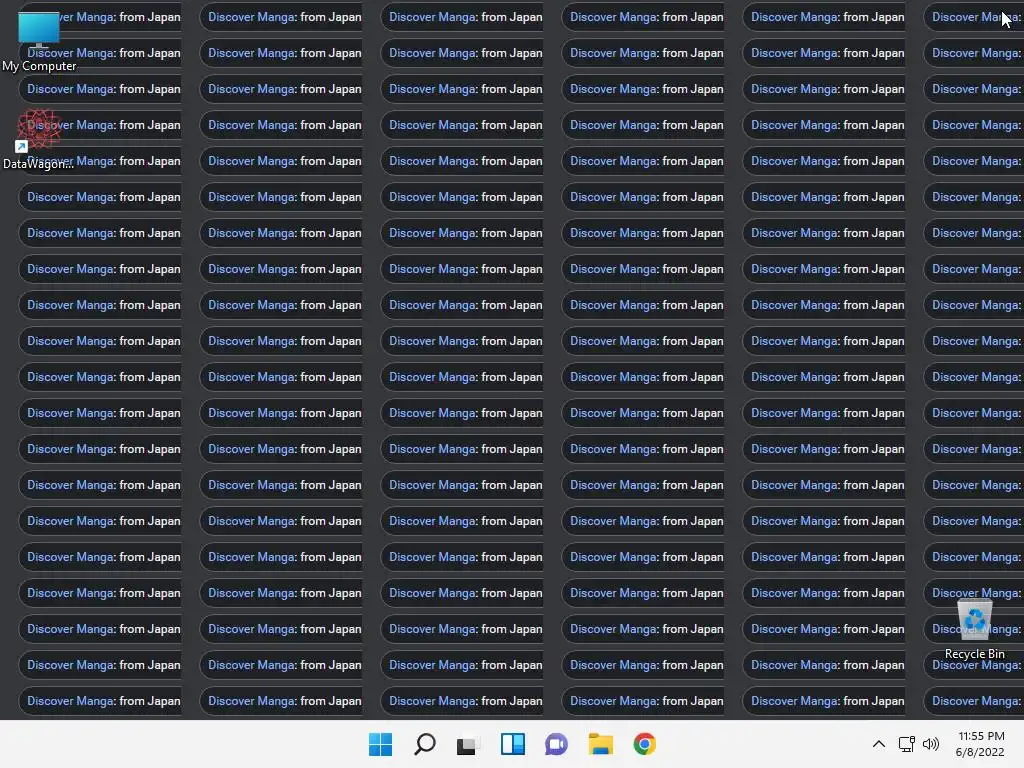
Task: Launch Google Chrome from the taskbar
Action: pos(645,744)
